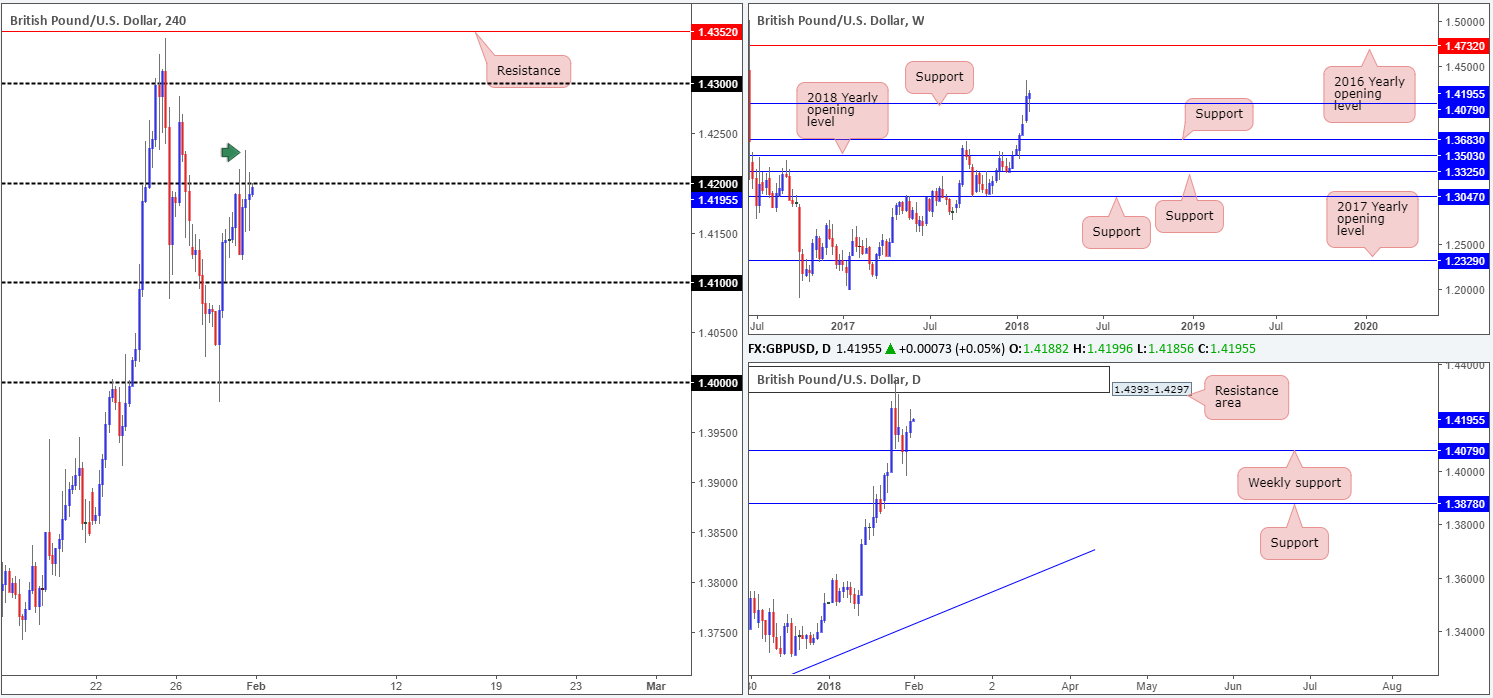This screenshot has width=1493, height=698.
Task: Click the 1.38780 price label on daily chart
Action: 1464,504
